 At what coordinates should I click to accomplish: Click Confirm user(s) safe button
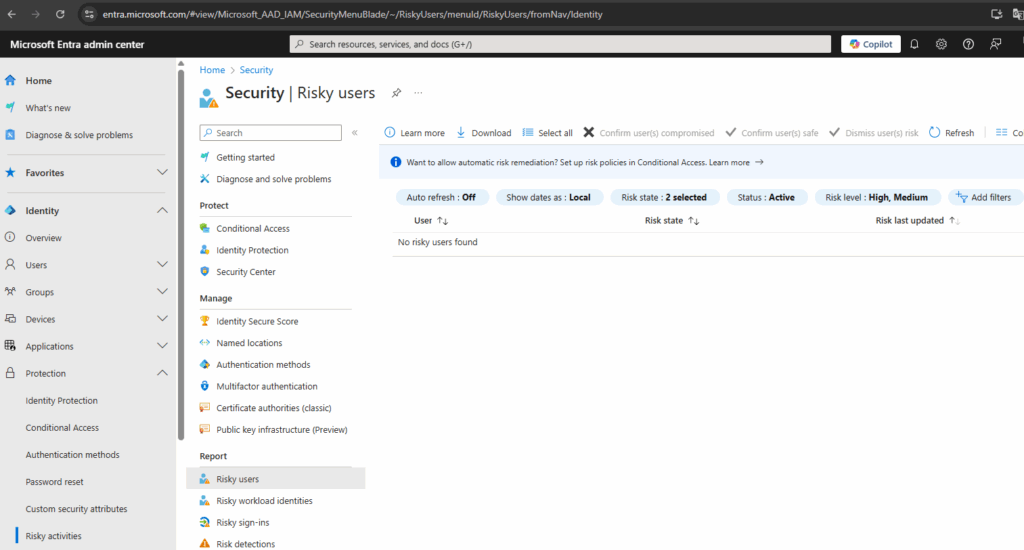[771, 133]
